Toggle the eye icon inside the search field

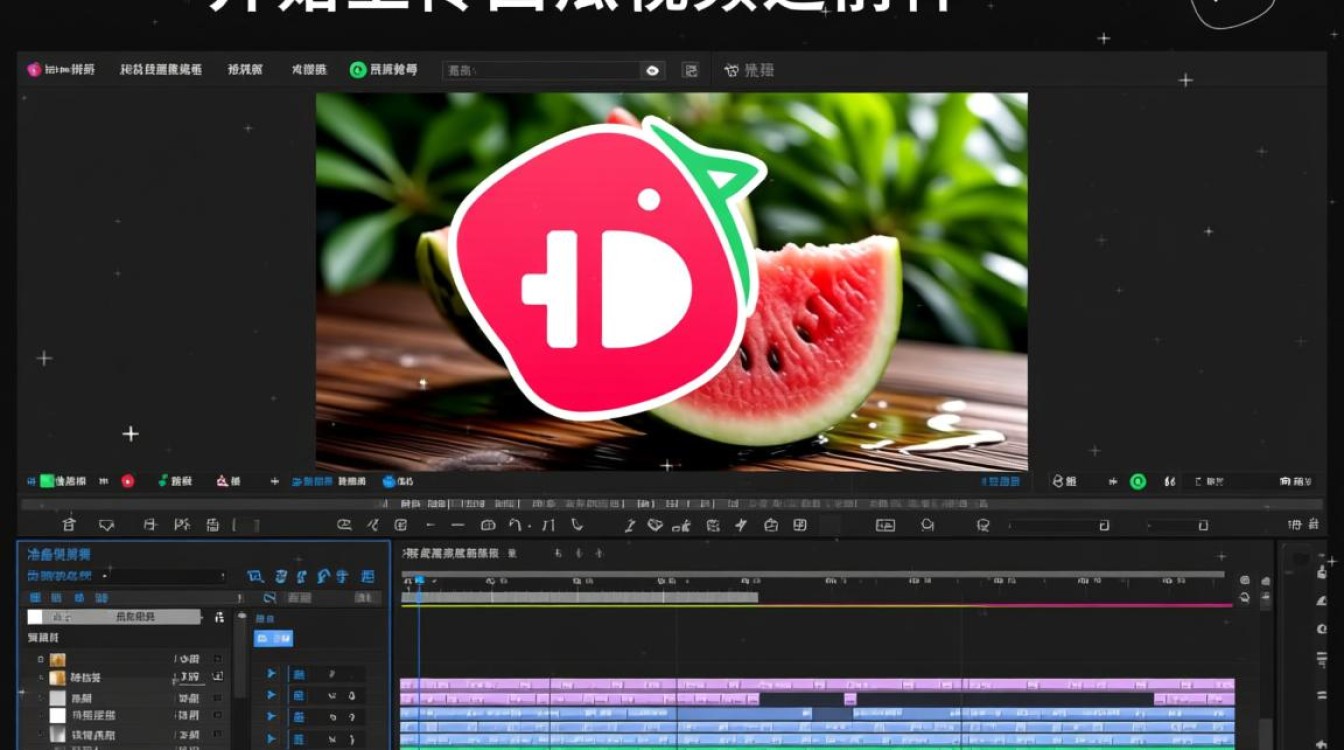[x=653, y=70]
